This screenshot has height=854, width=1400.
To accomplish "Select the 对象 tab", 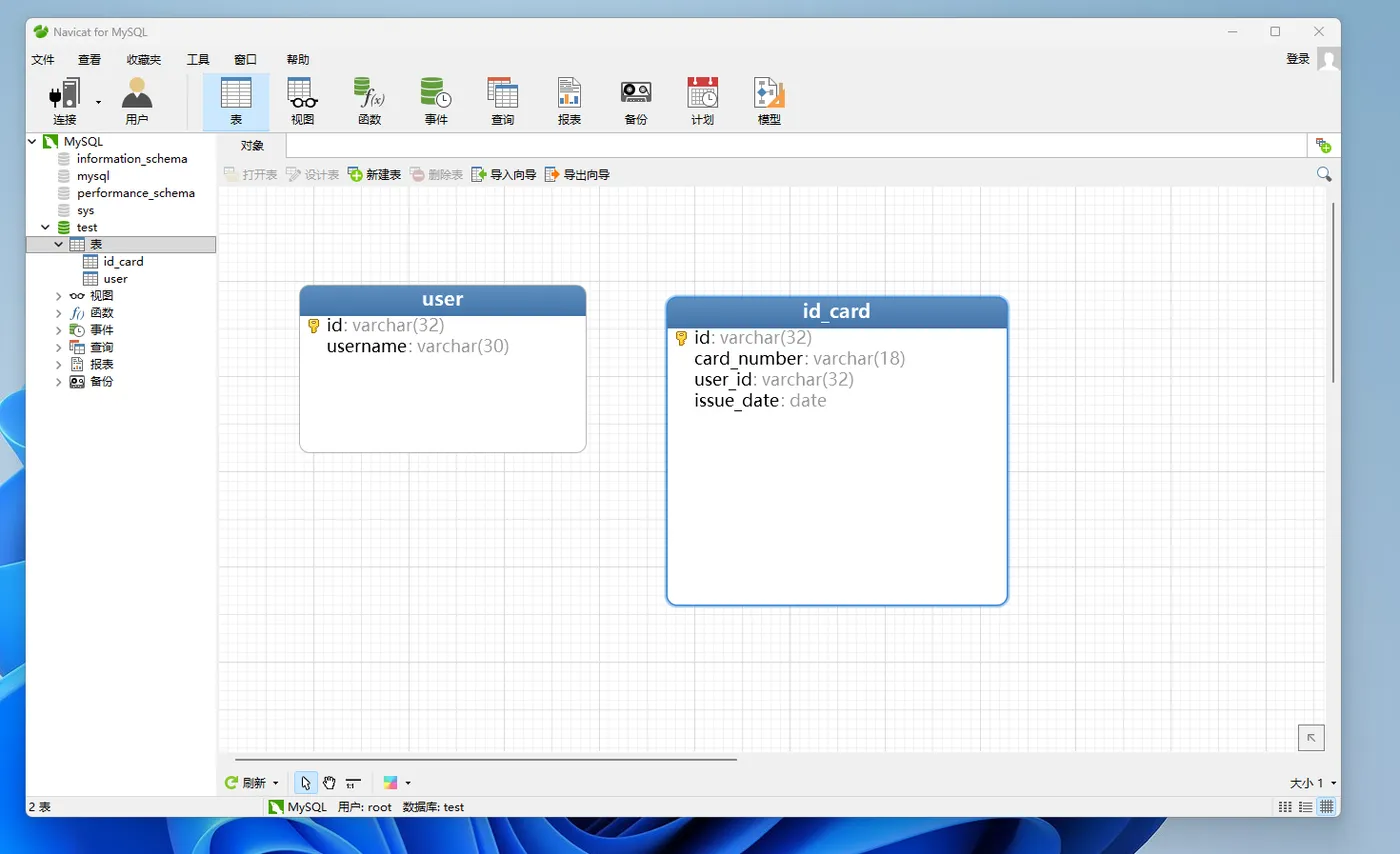I will click(252, 146).
